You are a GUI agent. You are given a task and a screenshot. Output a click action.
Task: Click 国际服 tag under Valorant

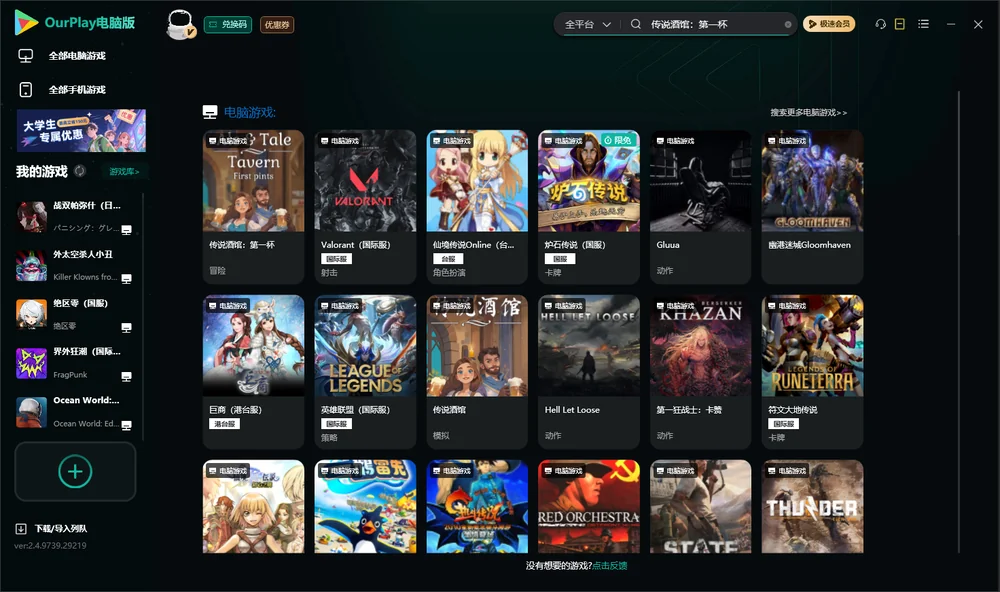pos(336,259)
